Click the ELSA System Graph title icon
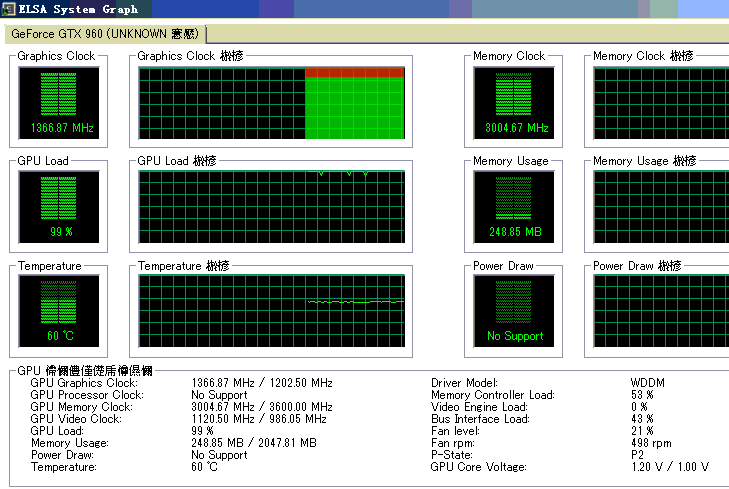This screenshot has width=729, height=489. [x=8, y=9]
